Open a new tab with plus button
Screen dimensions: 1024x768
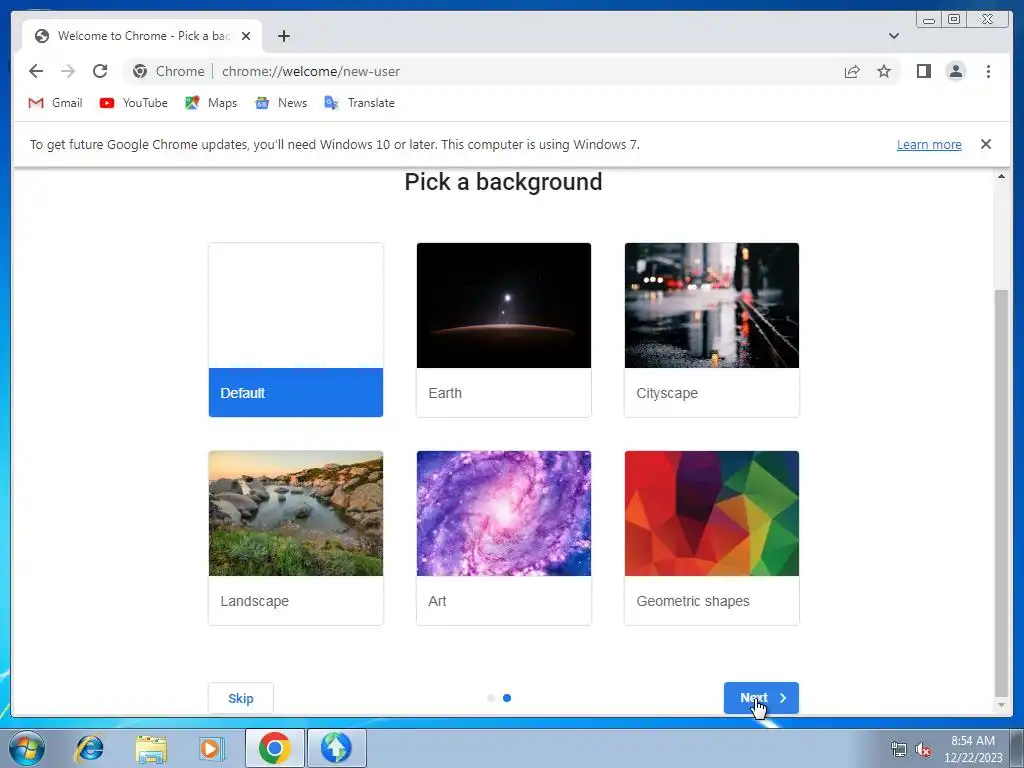coord(283,36)
